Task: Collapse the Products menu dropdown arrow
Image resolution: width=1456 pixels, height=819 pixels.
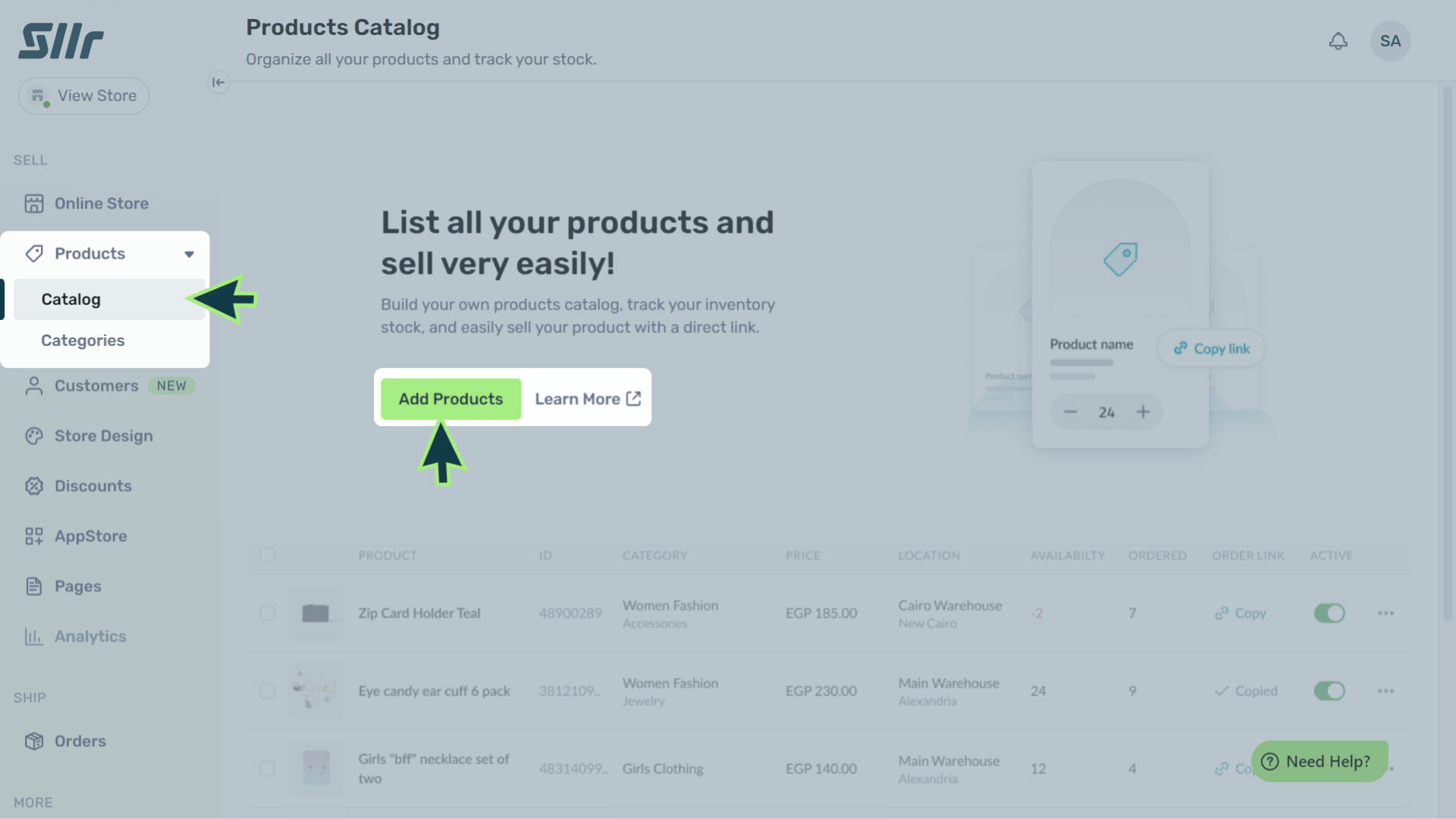Action: [189, 254]
